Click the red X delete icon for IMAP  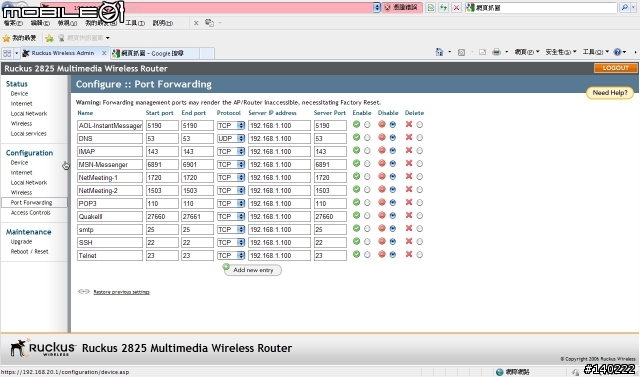pyautogui.click(x=409, y=151)
